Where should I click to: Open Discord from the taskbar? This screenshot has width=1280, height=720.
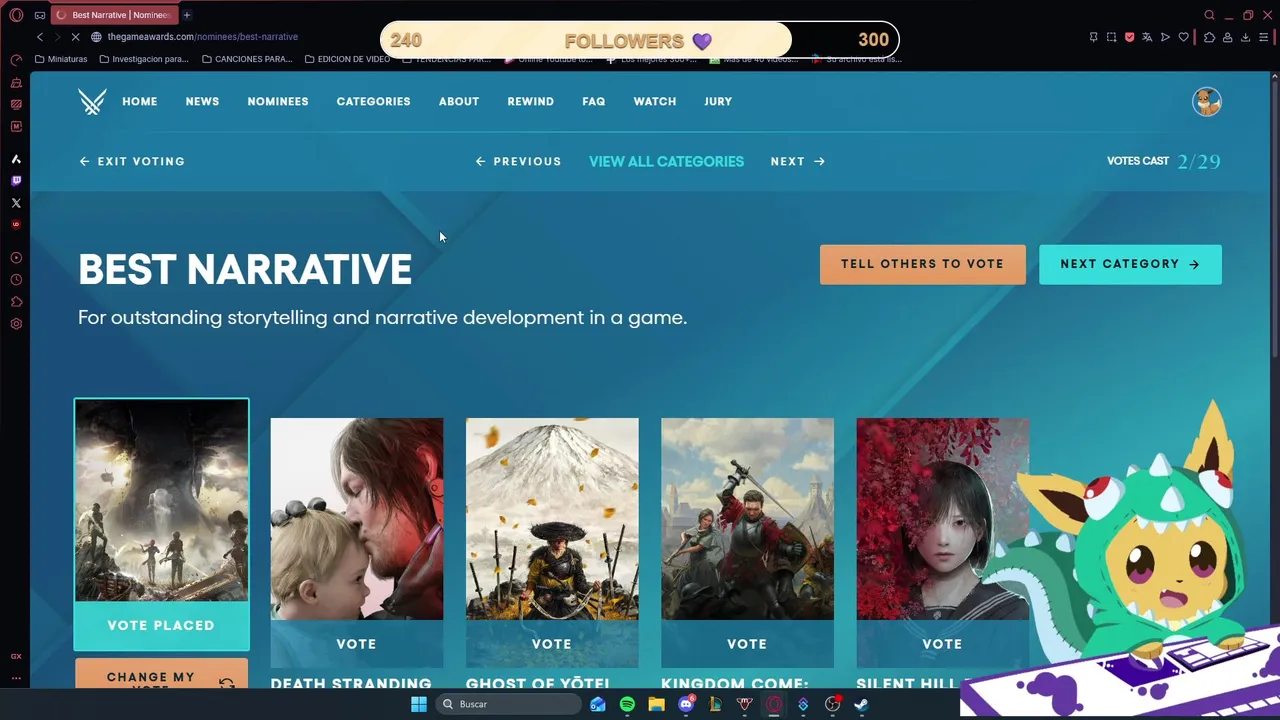[x=686, y=704]
